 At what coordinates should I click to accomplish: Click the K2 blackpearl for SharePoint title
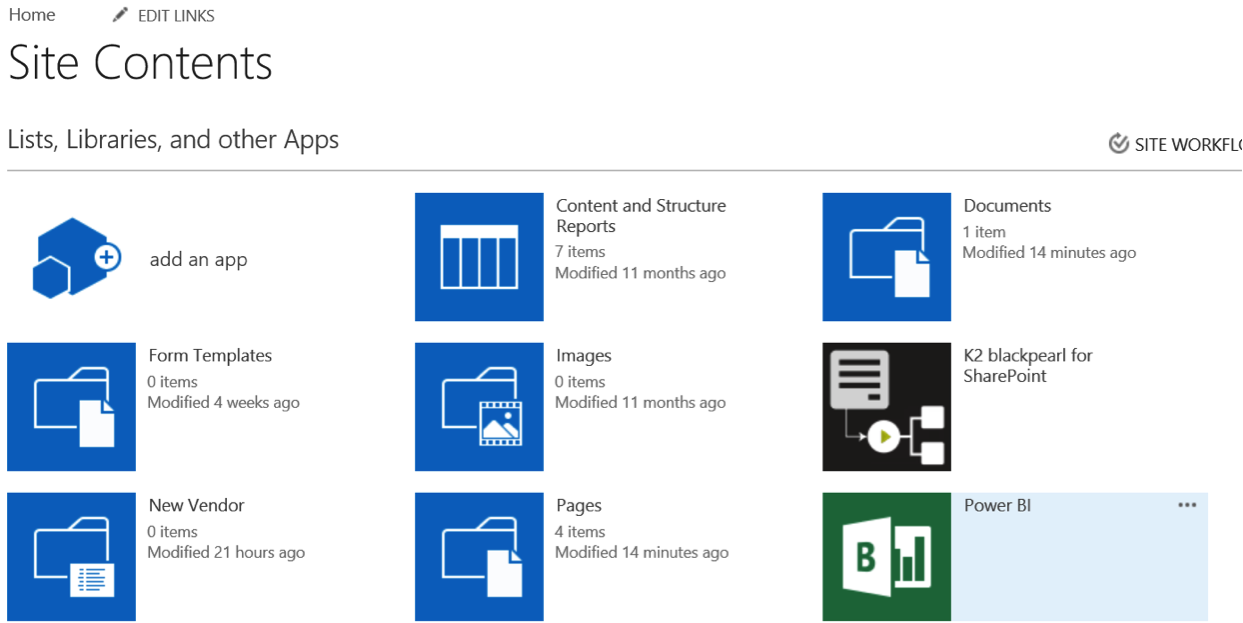pos(1027,366)
